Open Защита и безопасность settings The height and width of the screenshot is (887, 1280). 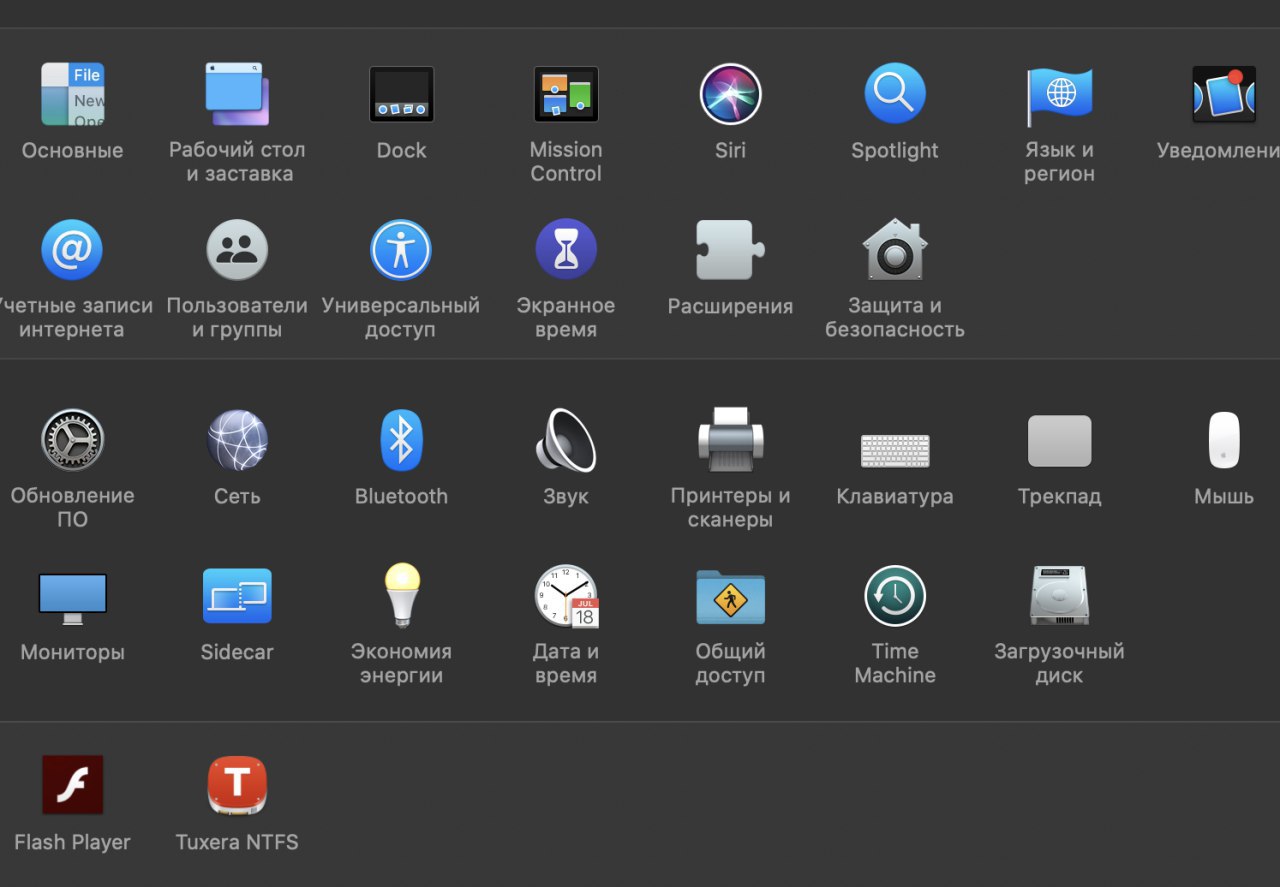(x=895, y=249)
